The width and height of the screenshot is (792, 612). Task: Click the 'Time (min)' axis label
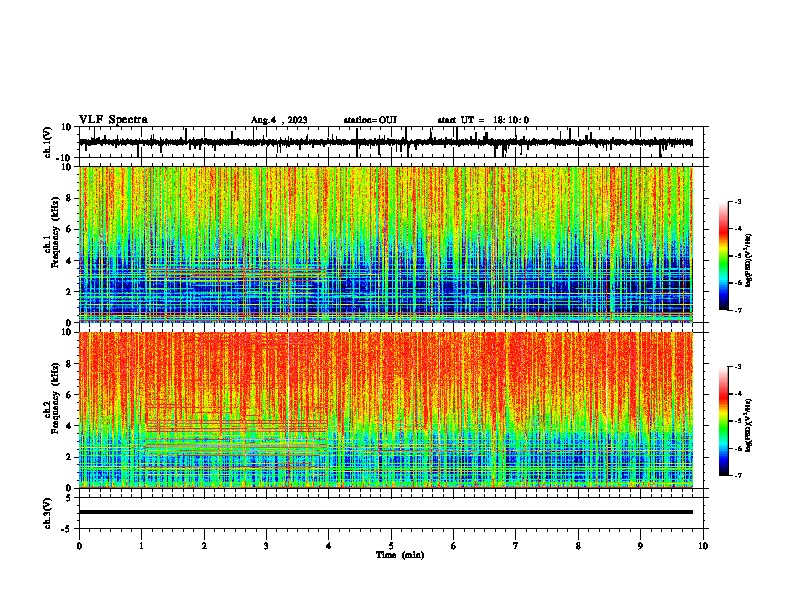click(x=400, y=555)
